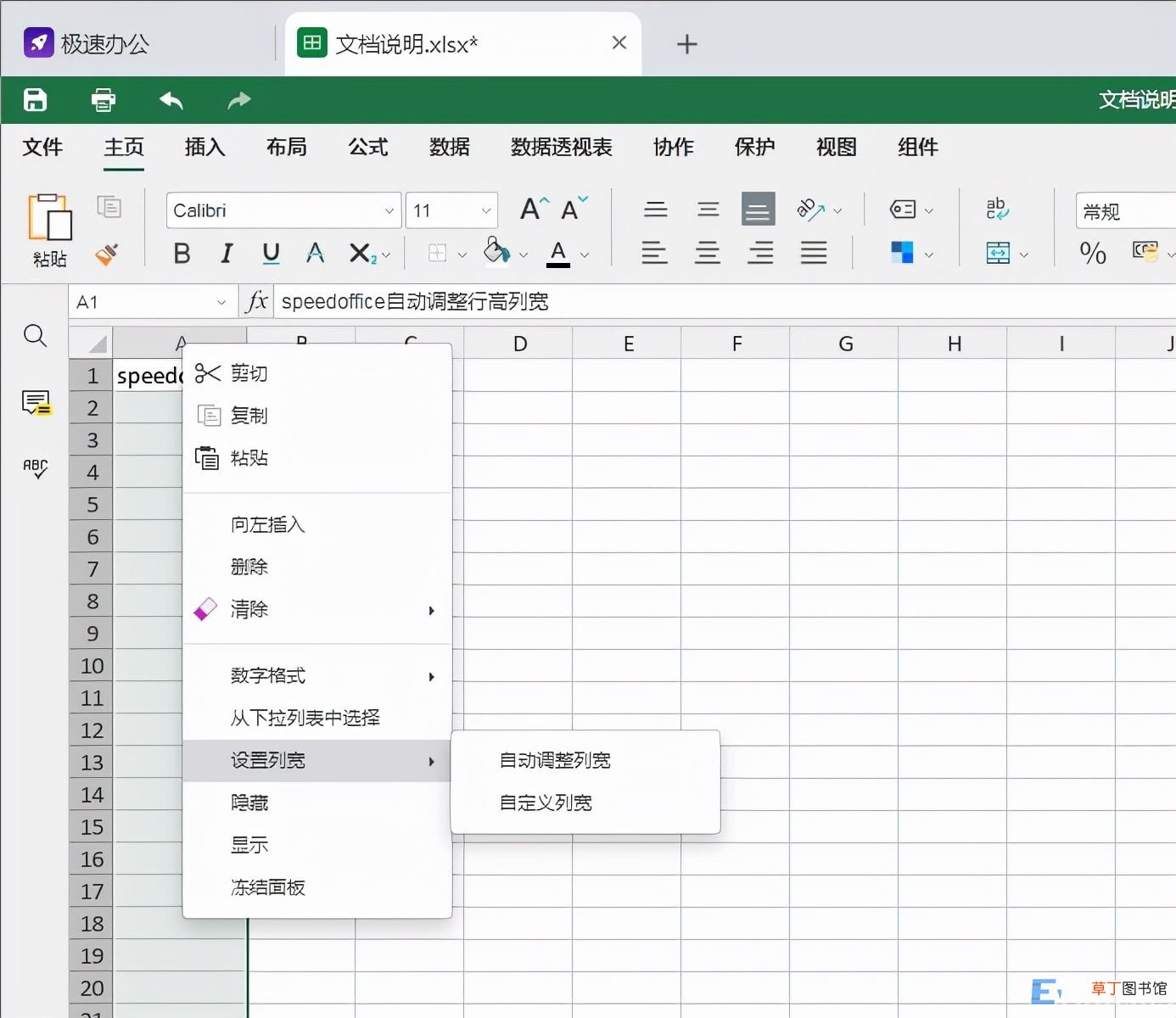Select 自定义列宽 in submenu
Image resolution: width=1176 pixels, height=1018 pixels.
click(585, 803)
